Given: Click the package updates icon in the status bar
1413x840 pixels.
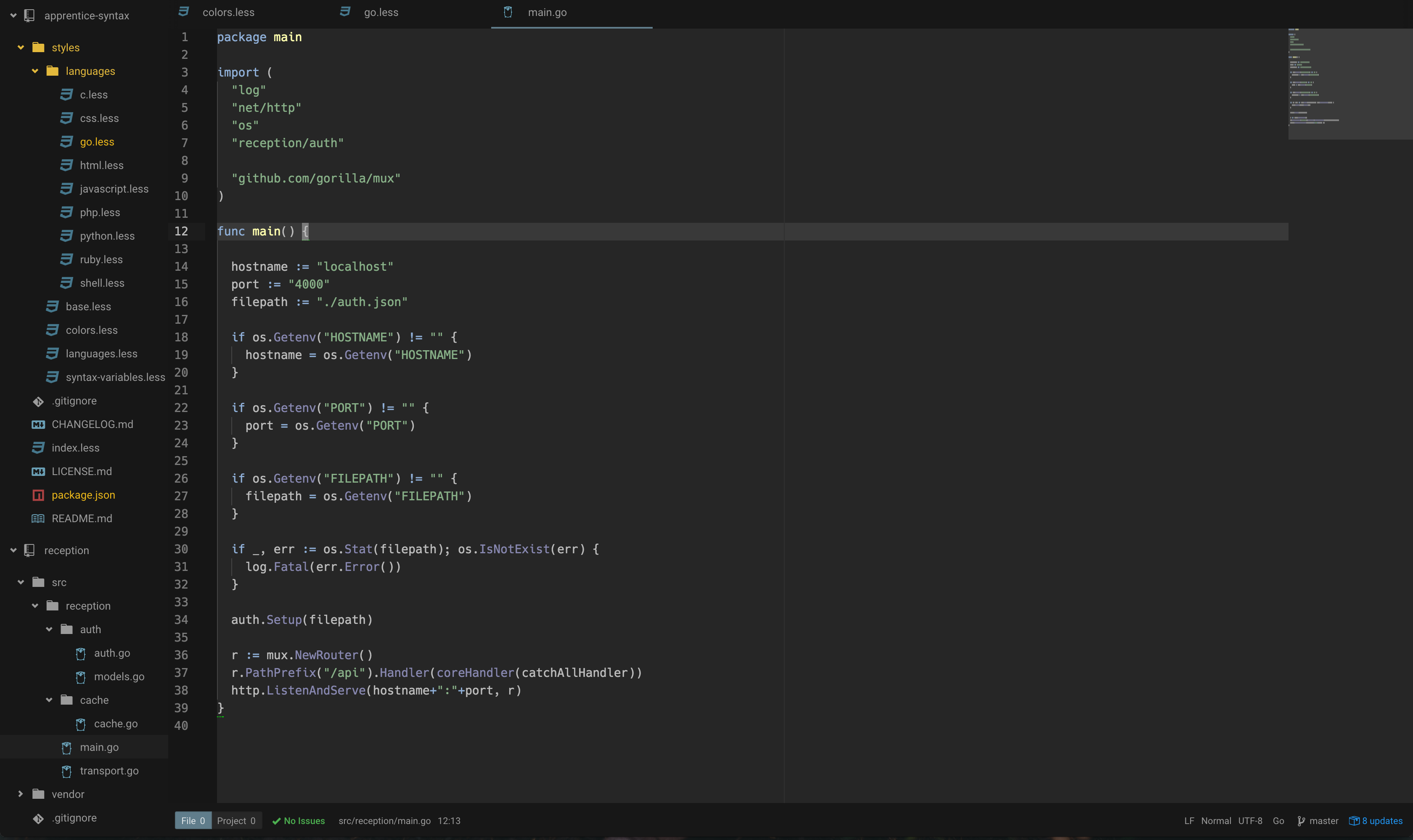Looking at the screenshot, I should click(1354, 821).
